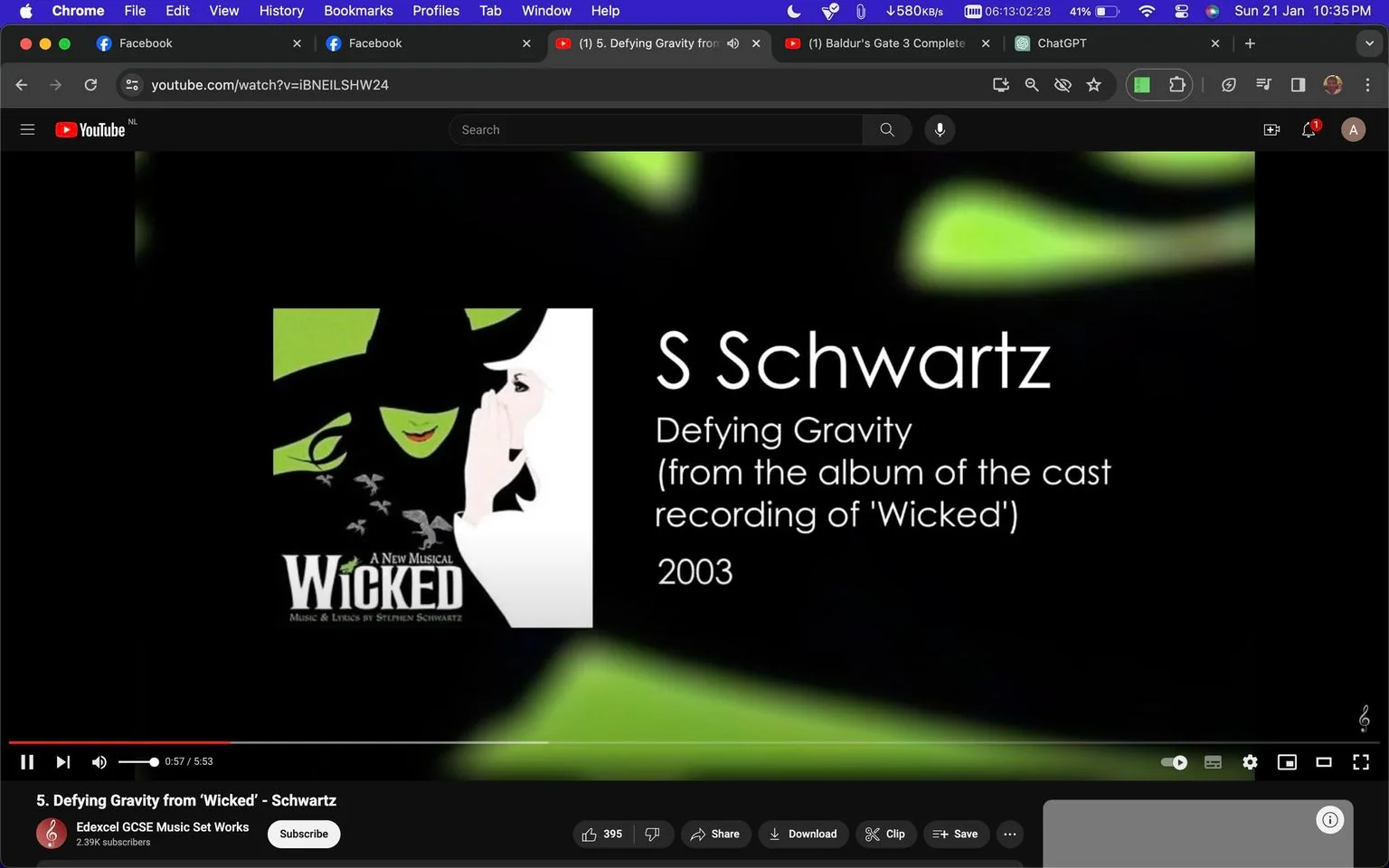
Task: Save video to a playlist
Action: 956,834
